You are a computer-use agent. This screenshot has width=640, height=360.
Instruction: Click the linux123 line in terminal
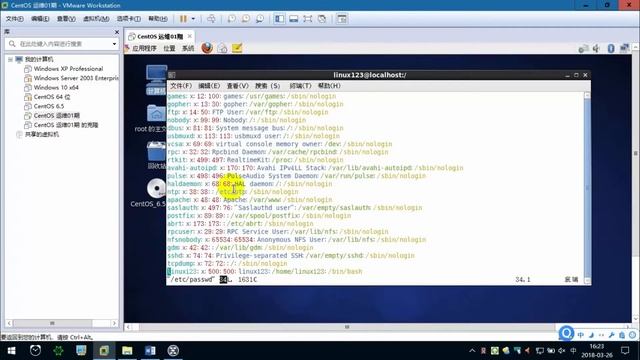click(x=264, y=271)
